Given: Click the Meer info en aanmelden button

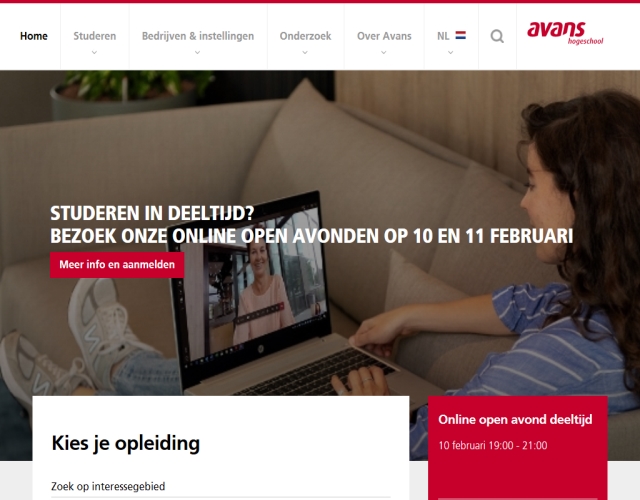Looking at the screenshot, I should pos(117,264).
